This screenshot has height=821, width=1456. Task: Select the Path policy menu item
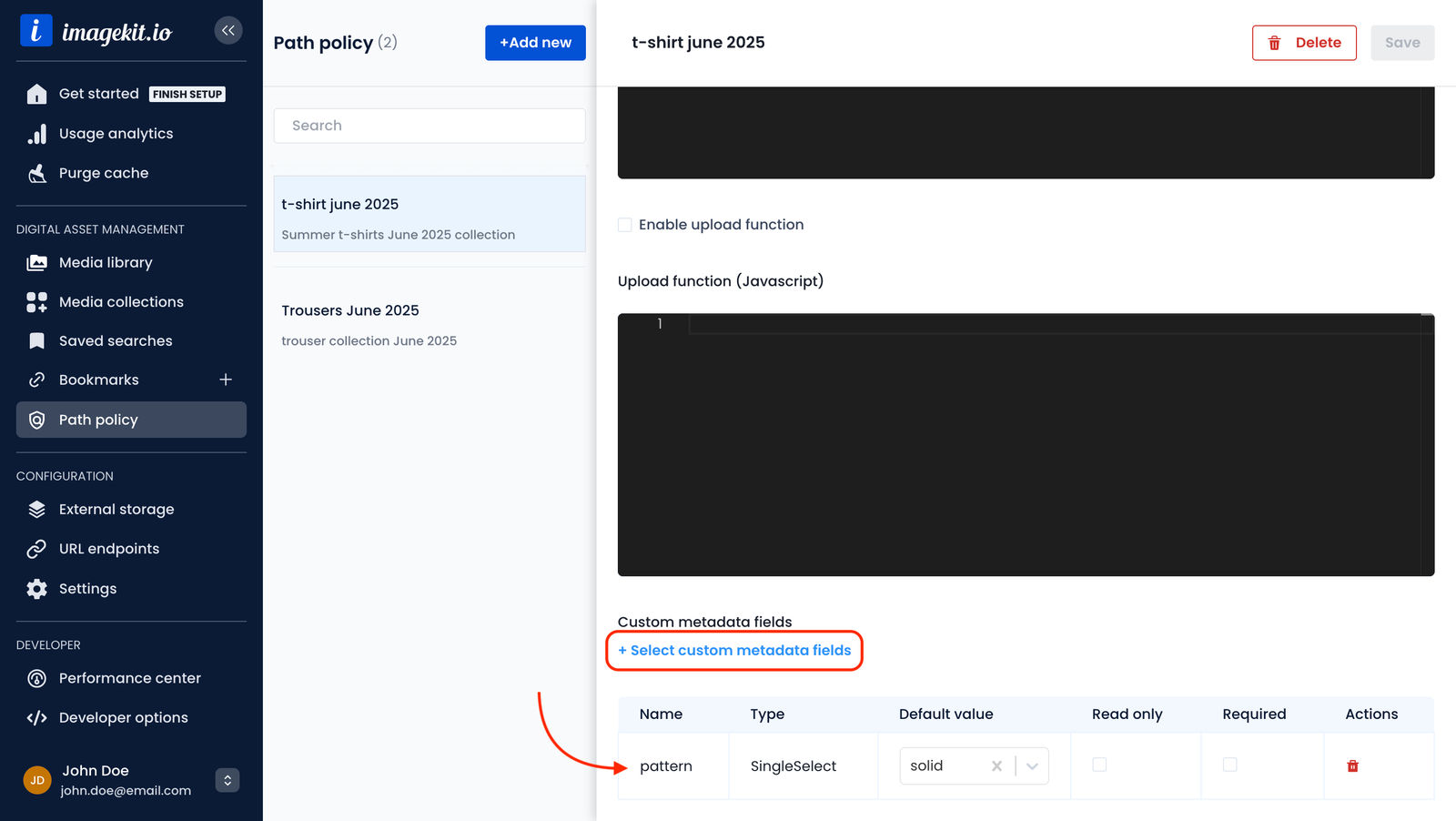[x=131, y=420]
